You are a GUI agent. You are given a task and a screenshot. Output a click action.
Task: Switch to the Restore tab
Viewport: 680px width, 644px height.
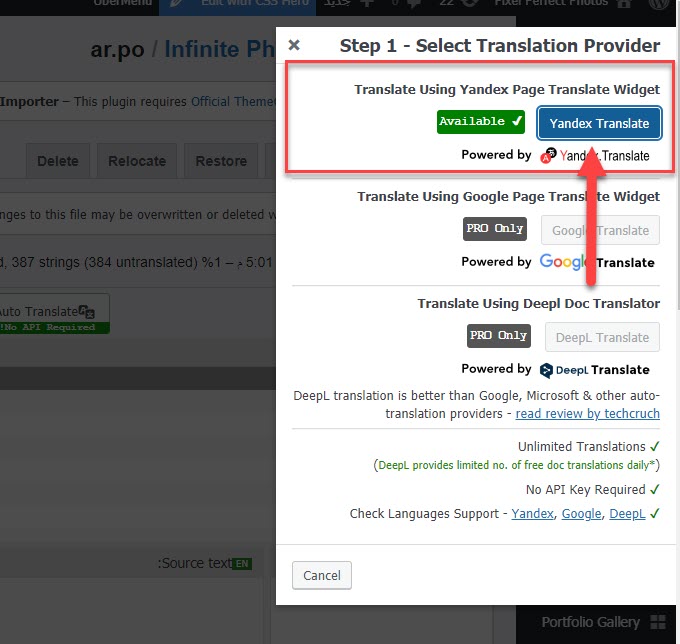coord(221,161)
